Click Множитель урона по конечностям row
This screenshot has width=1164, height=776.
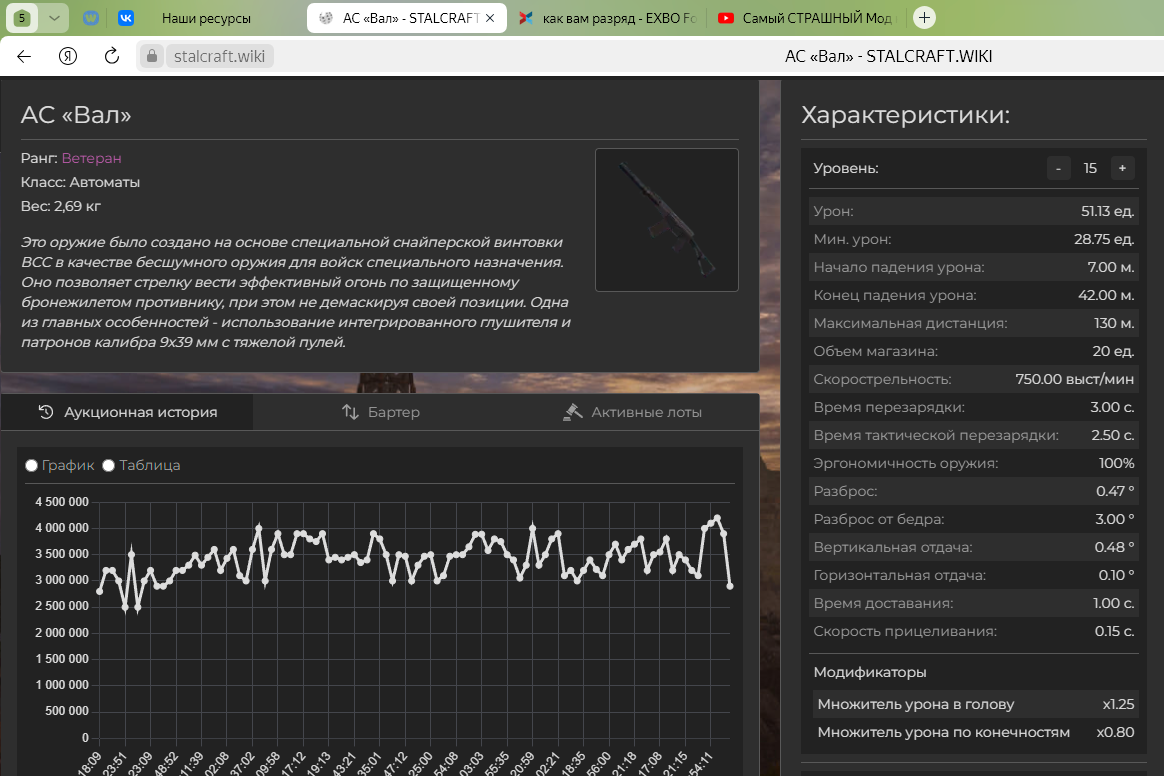click(x=975, y=732)
